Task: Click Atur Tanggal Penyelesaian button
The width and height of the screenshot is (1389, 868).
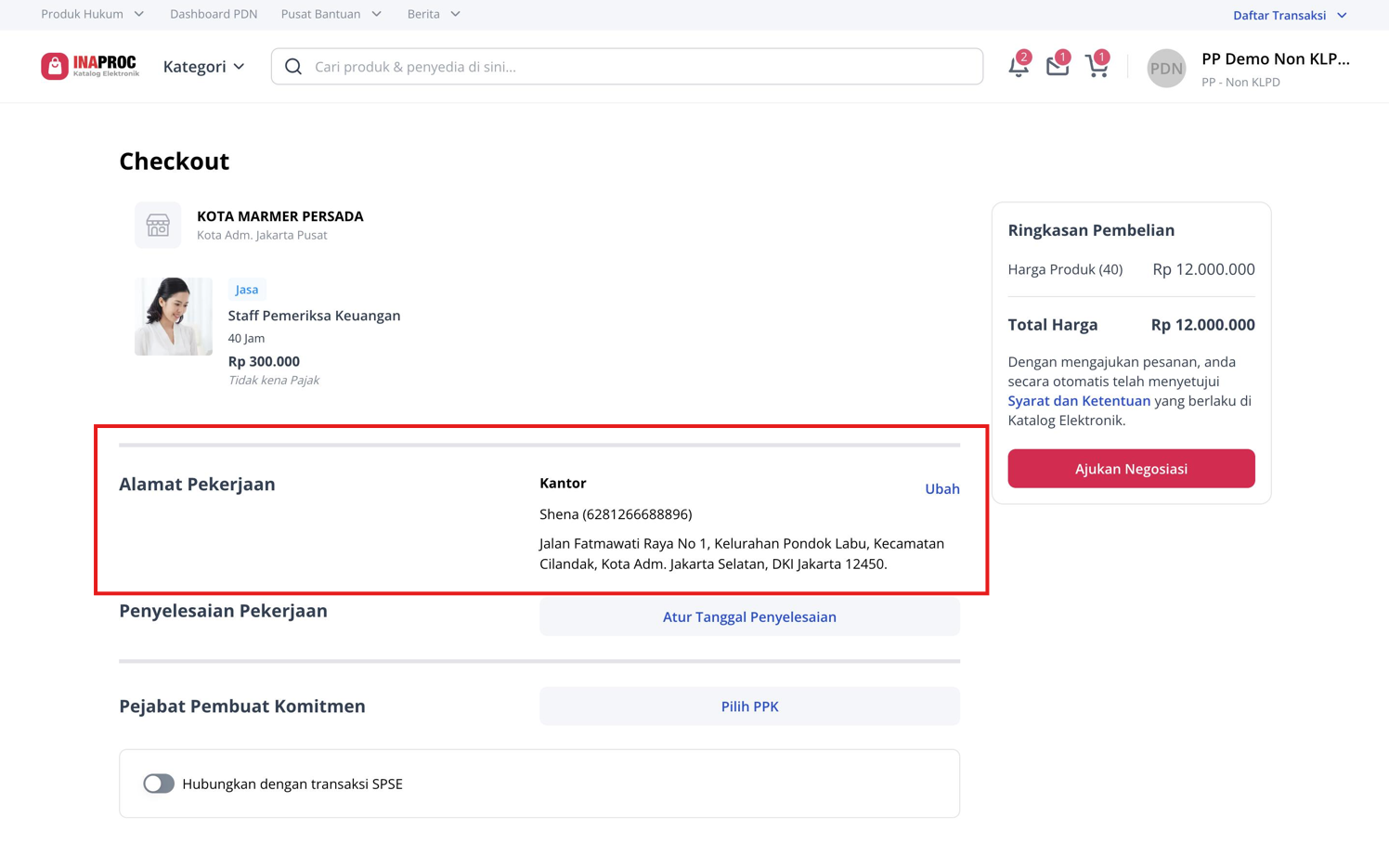Action: click(749, 616)
